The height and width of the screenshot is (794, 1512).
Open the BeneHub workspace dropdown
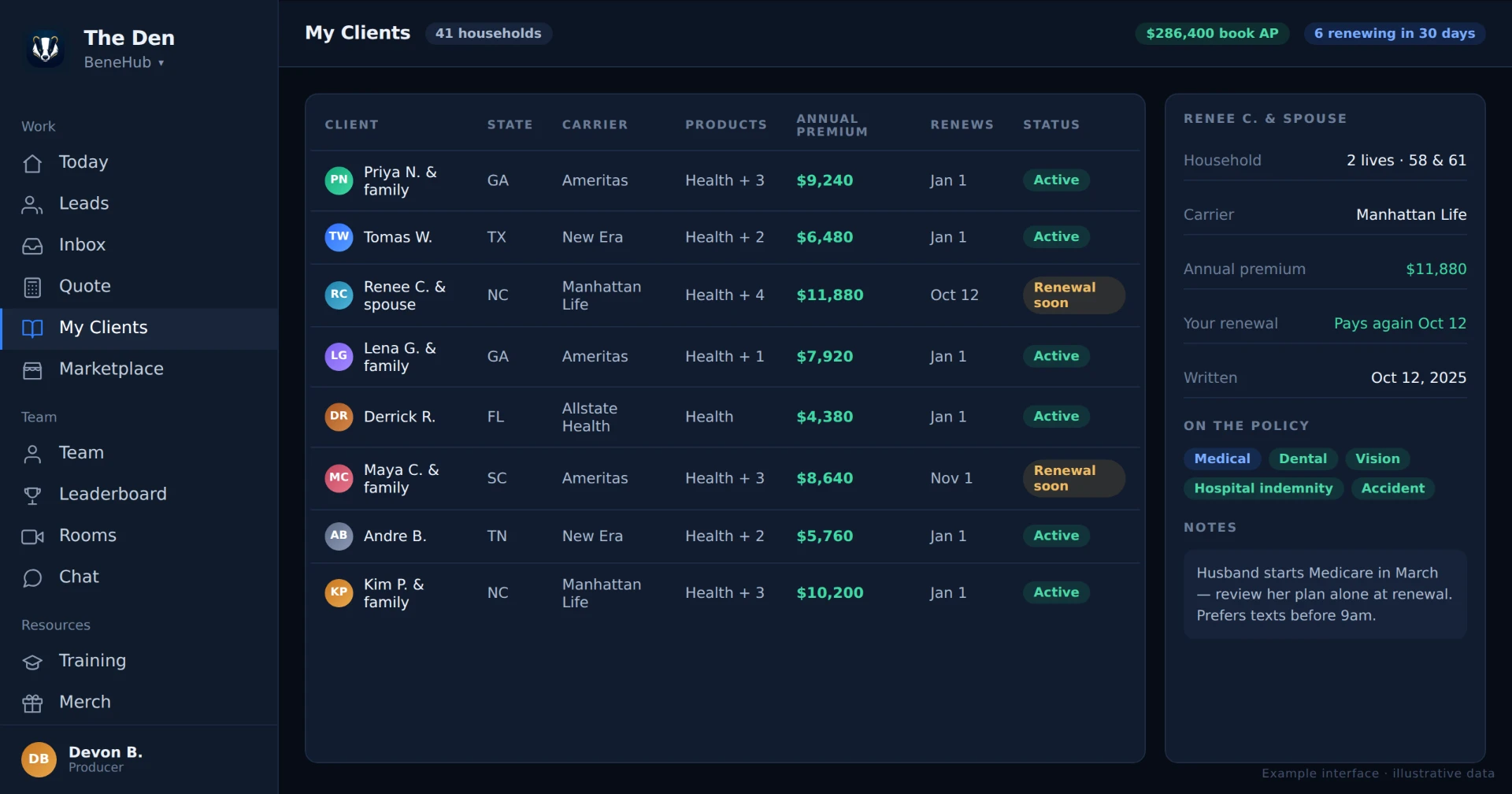pyautogui.click(x=124, y=62)
